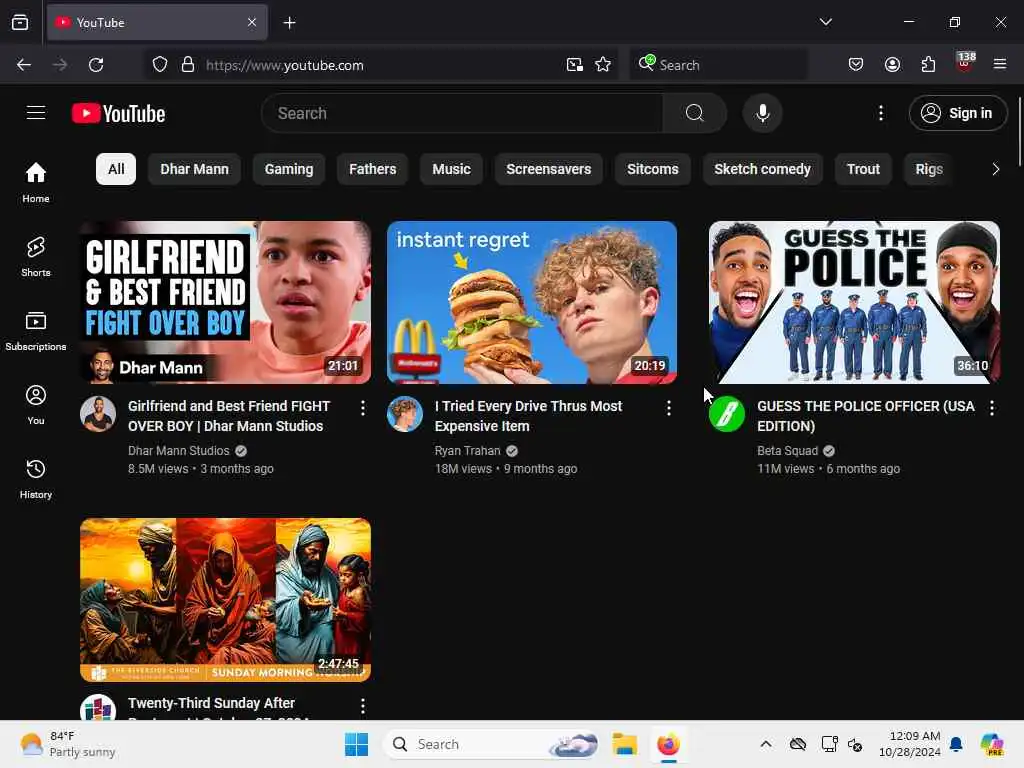Viewport: 1024px width, 768px height.
Task: Start voice search with the microphone
Action: pos(762,113)
